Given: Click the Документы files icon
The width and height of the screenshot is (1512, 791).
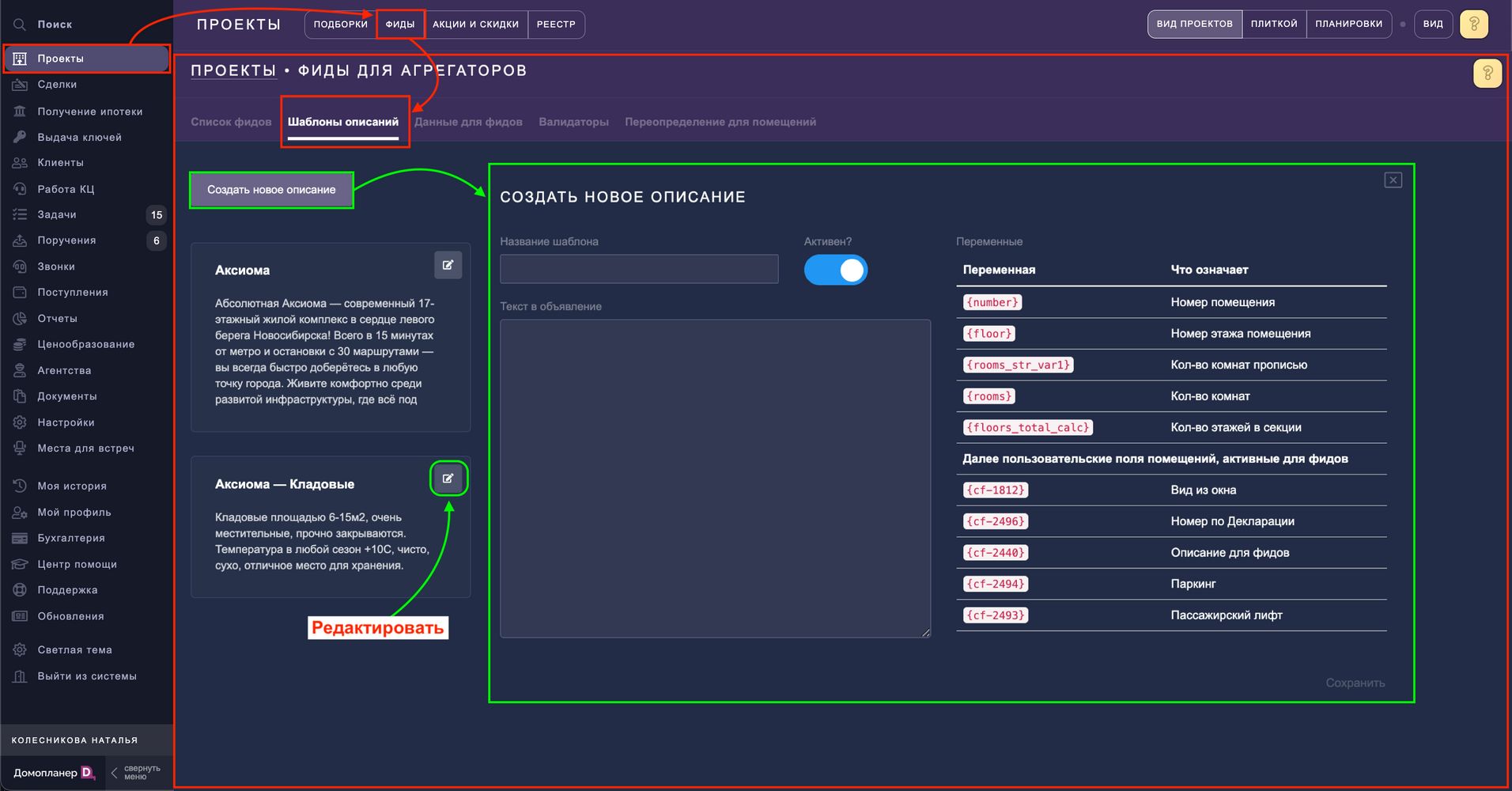Looking at the screenshot, I should pyautogui.click(x=20, y=396).
